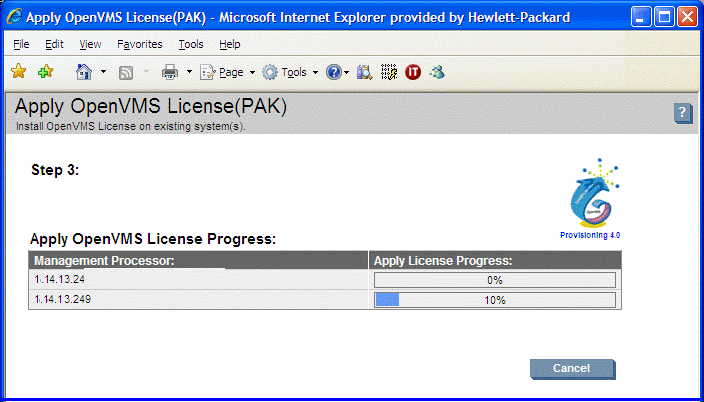The width and height of the screenshot is (704, 402).
Task: Open the Help menu in the menu bar
Action: [x=230, y=44]
